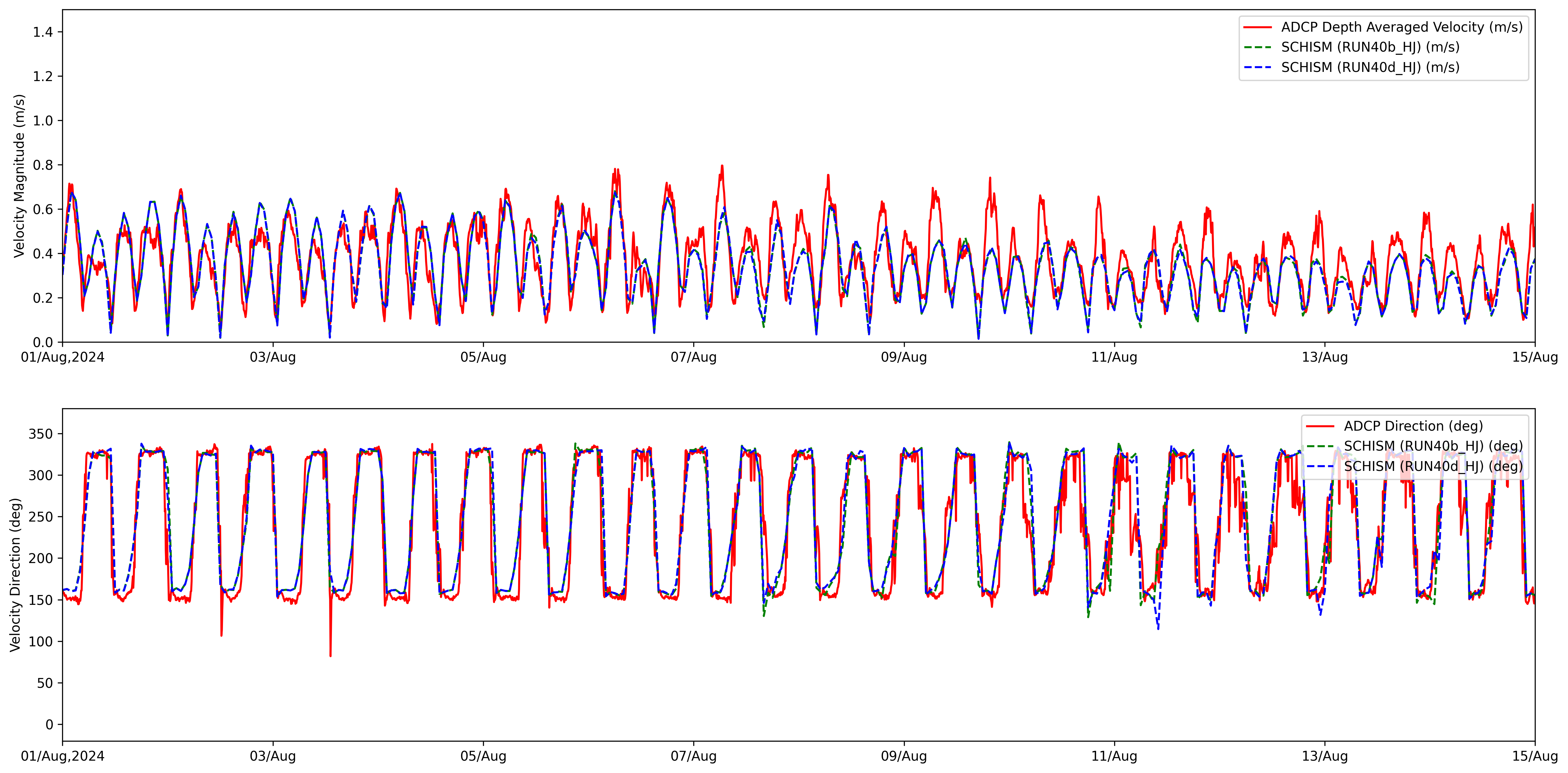The image size is (1568, 773).
Task: Click the Velocity Direction (deg) axis label
Action: (x=16, y=574)
